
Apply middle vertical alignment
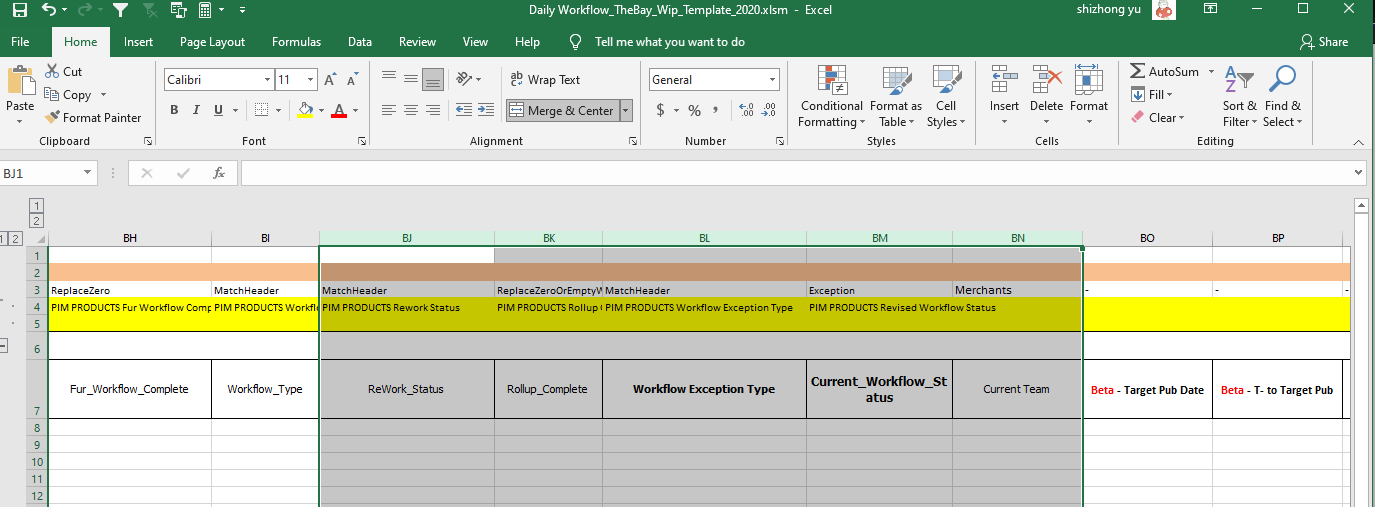tap(411, 79)
